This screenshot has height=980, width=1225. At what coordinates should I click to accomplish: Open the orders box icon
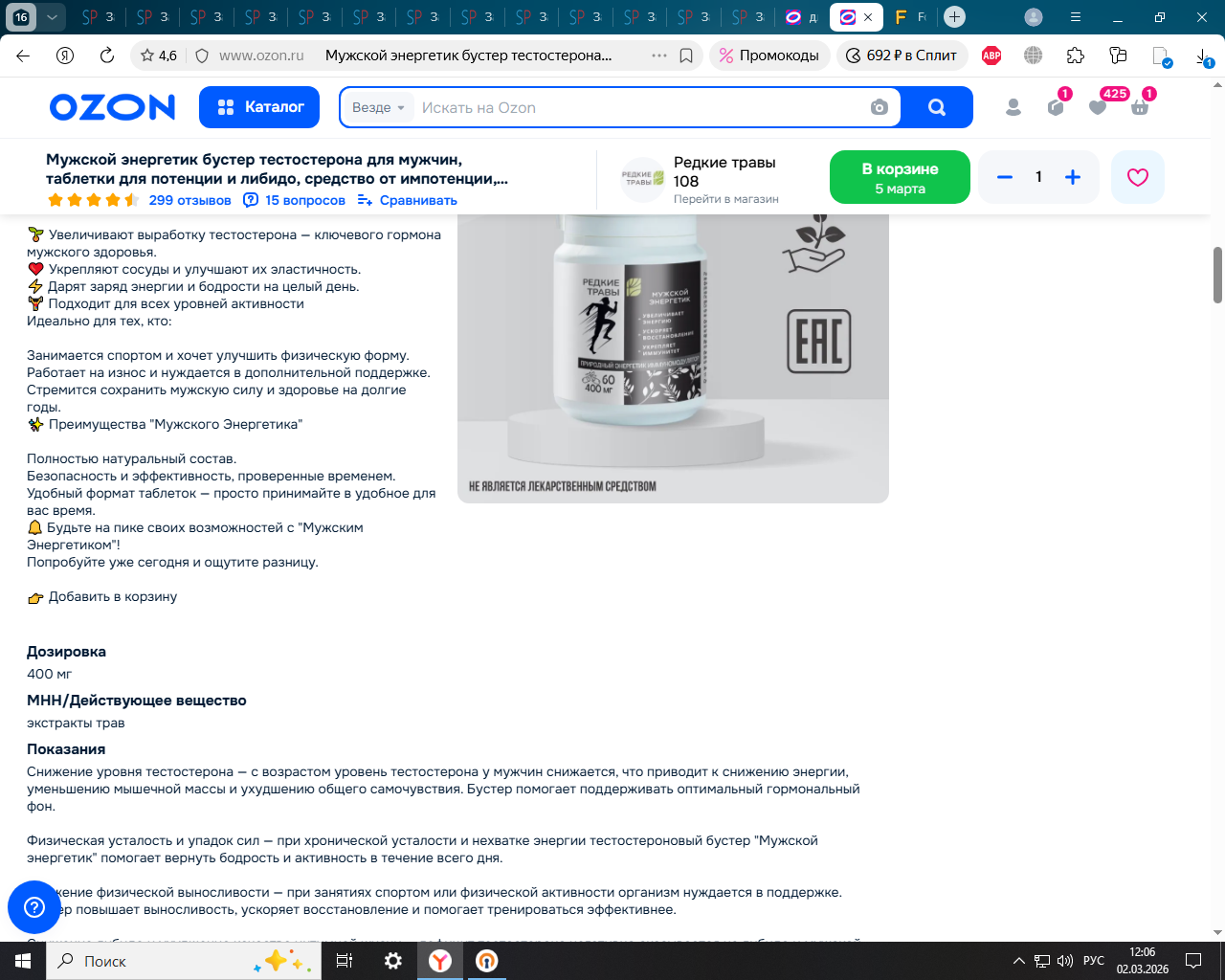click(x=1056, y=107)
